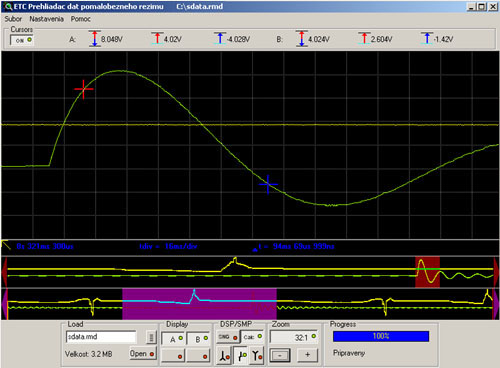Toggle the Calc mode button
This screenshot has width=500, height=368.
point(252,337)
